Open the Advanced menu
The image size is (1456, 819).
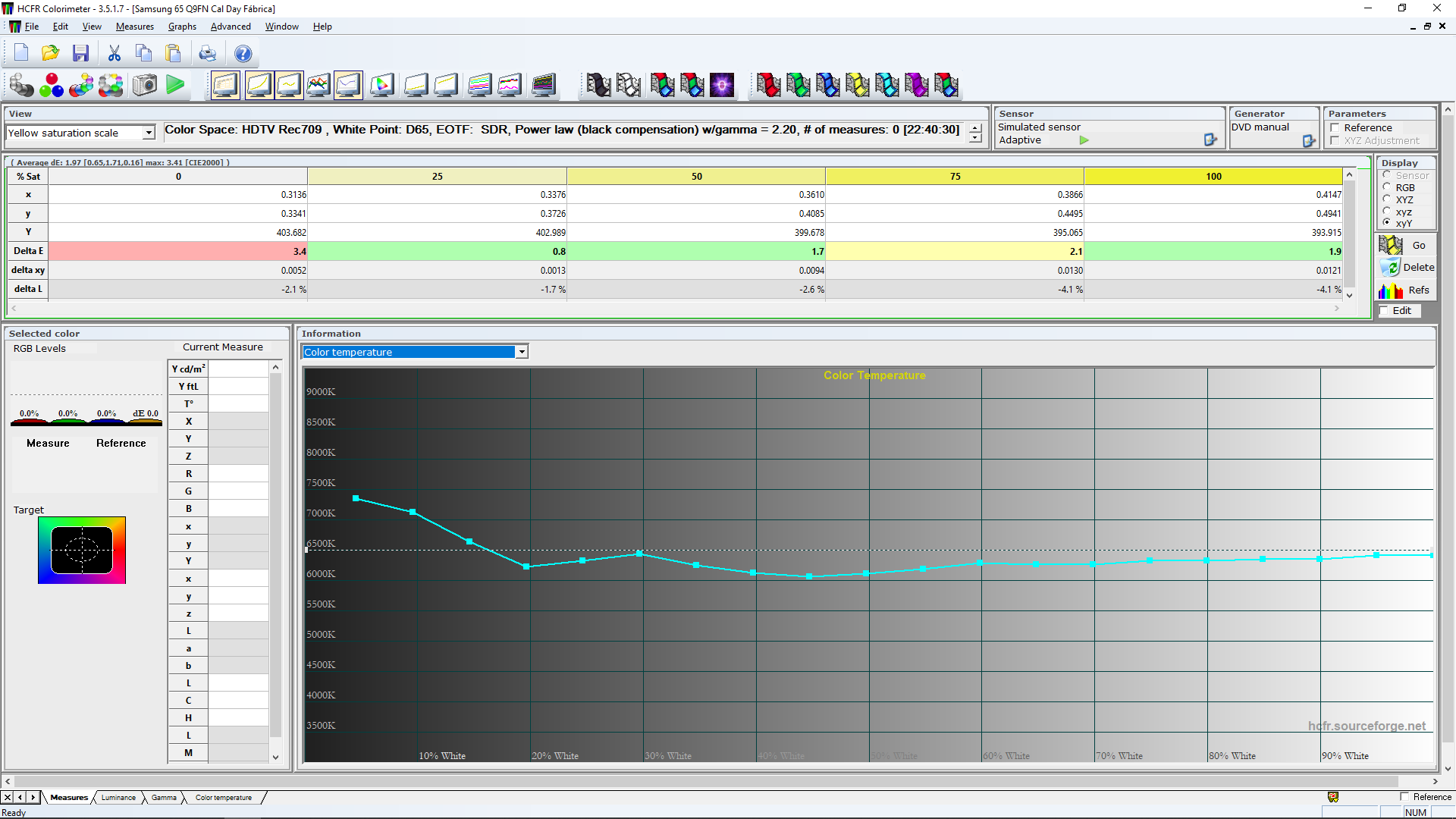tap(231, 27)
